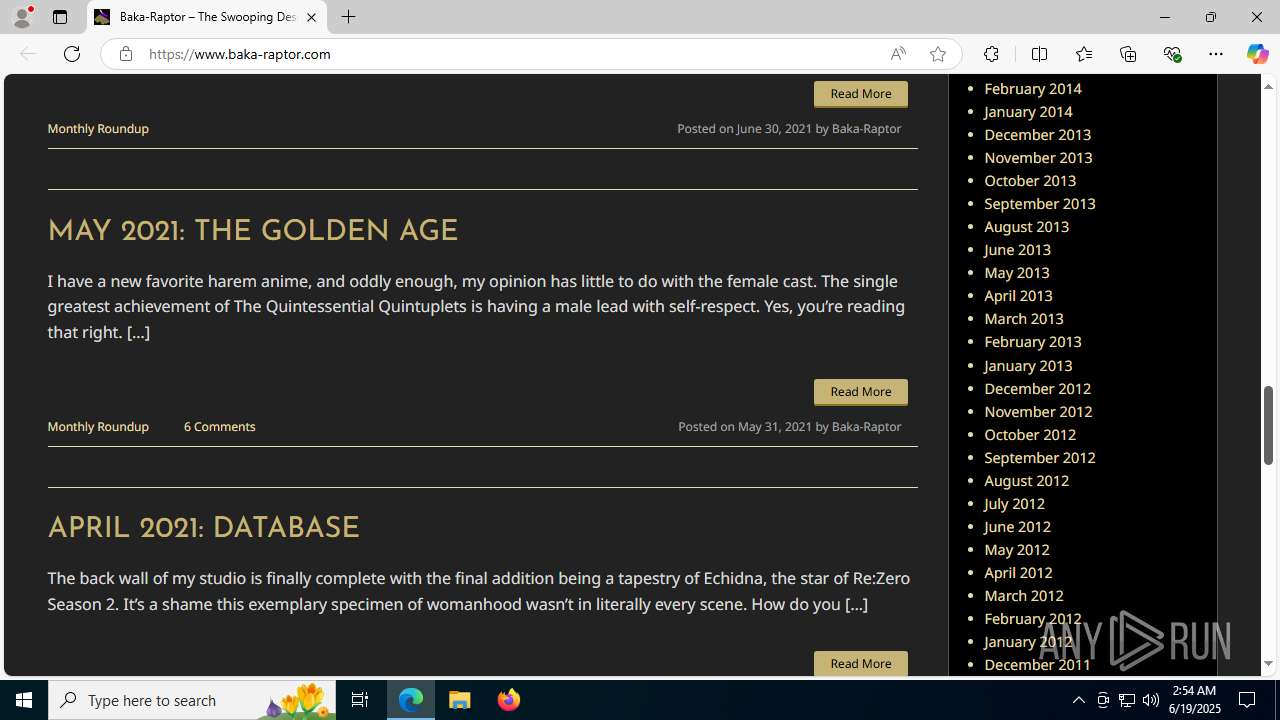1280x720 pixels.
Task: Open December 2012 archive
Action: (x=1037, y=389)
